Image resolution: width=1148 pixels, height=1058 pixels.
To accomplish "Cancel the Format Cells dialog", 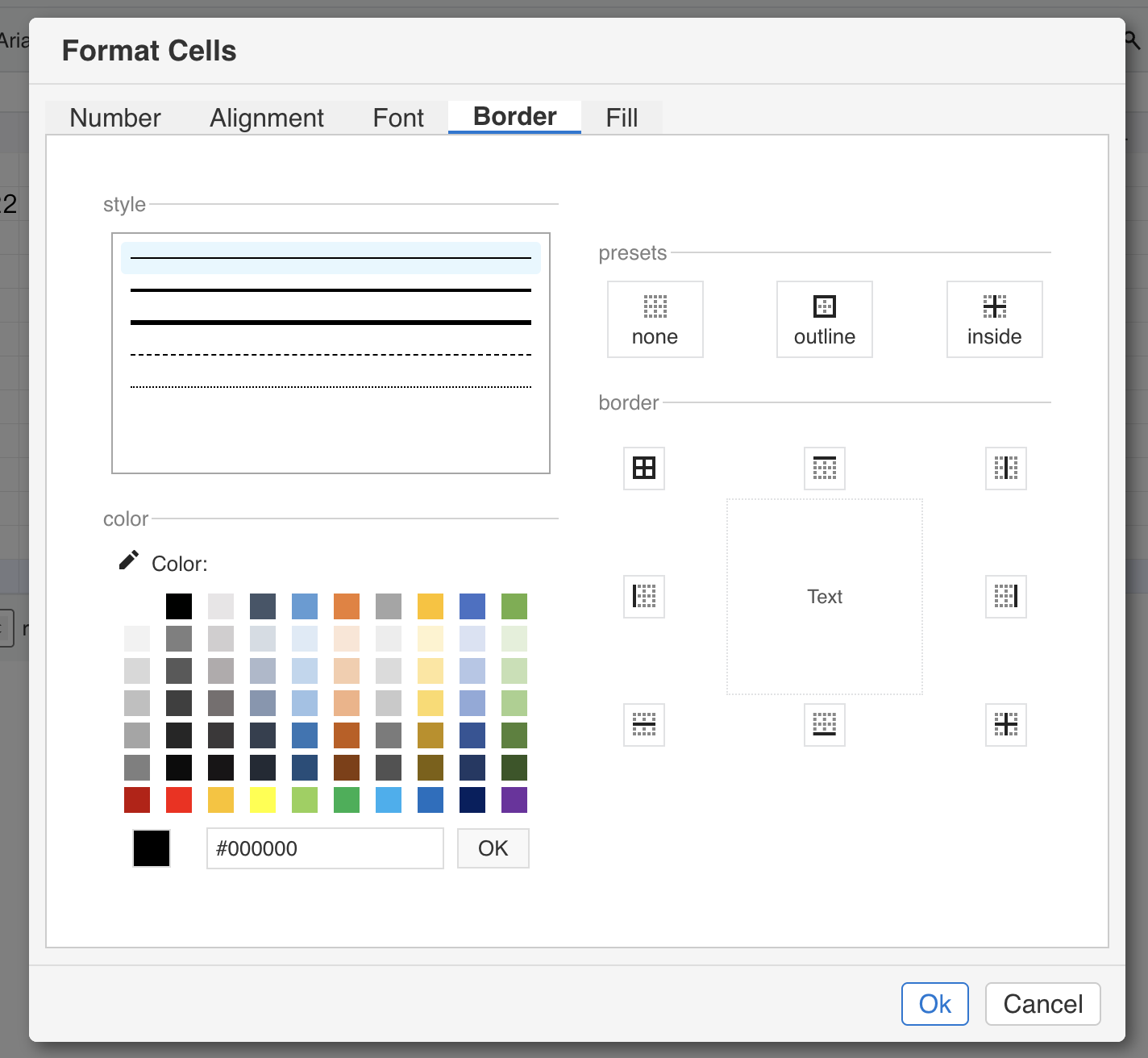I will point(1042,1004).
